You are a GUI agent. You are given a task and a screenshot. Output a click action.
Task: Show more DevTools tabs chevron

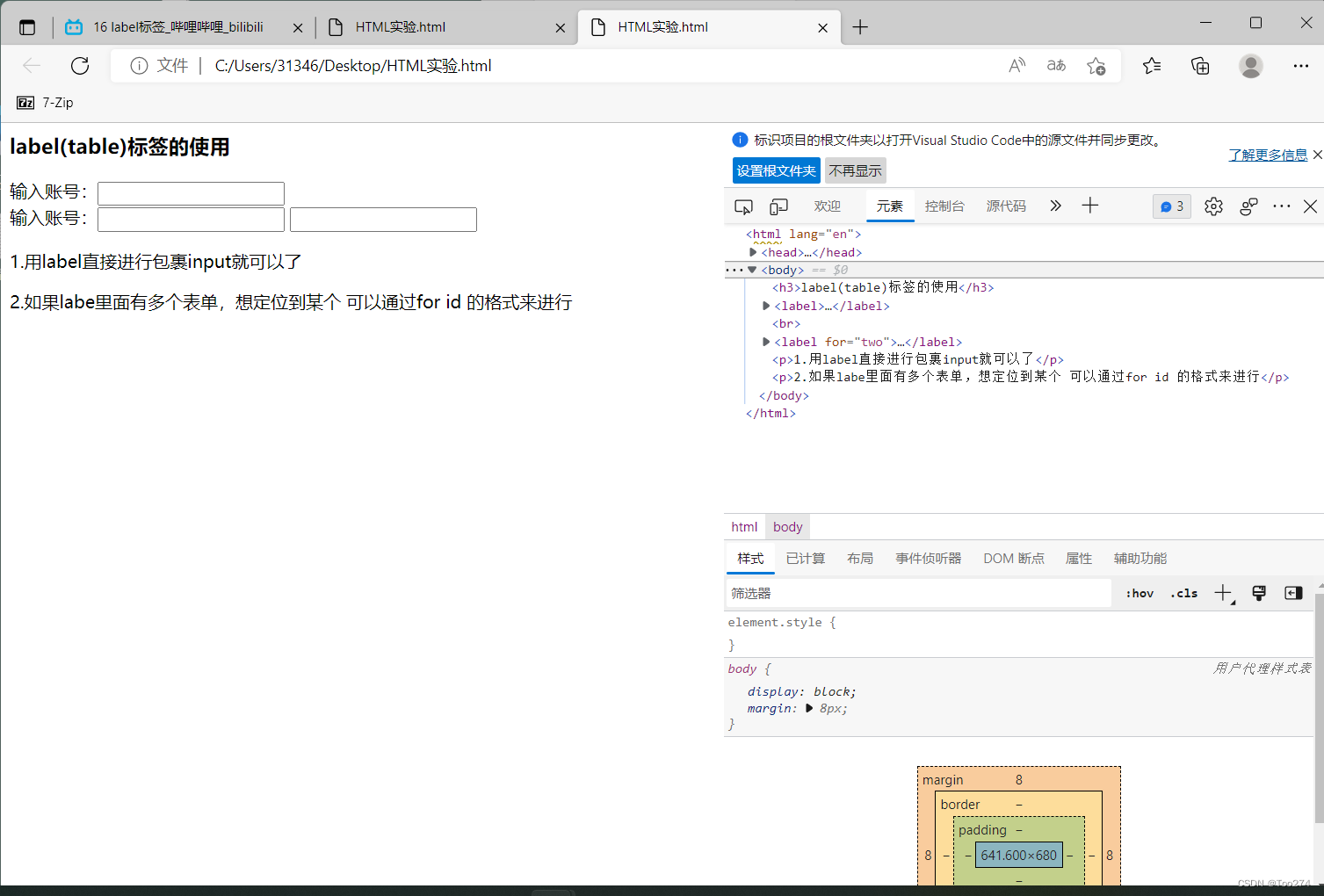(1055, 206)
